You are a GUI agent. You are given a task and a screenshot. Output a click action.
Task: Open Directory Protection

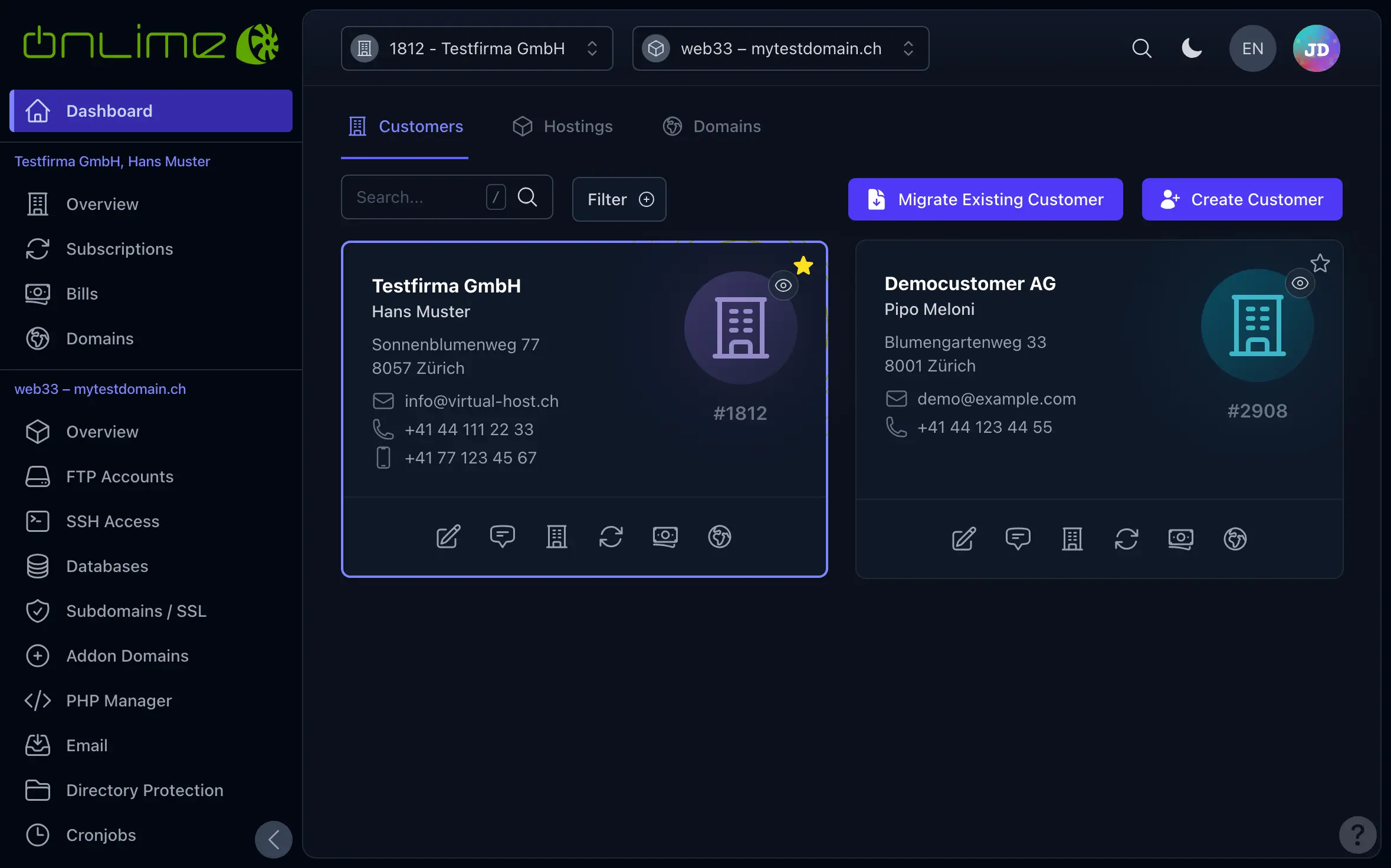[151, 790]
